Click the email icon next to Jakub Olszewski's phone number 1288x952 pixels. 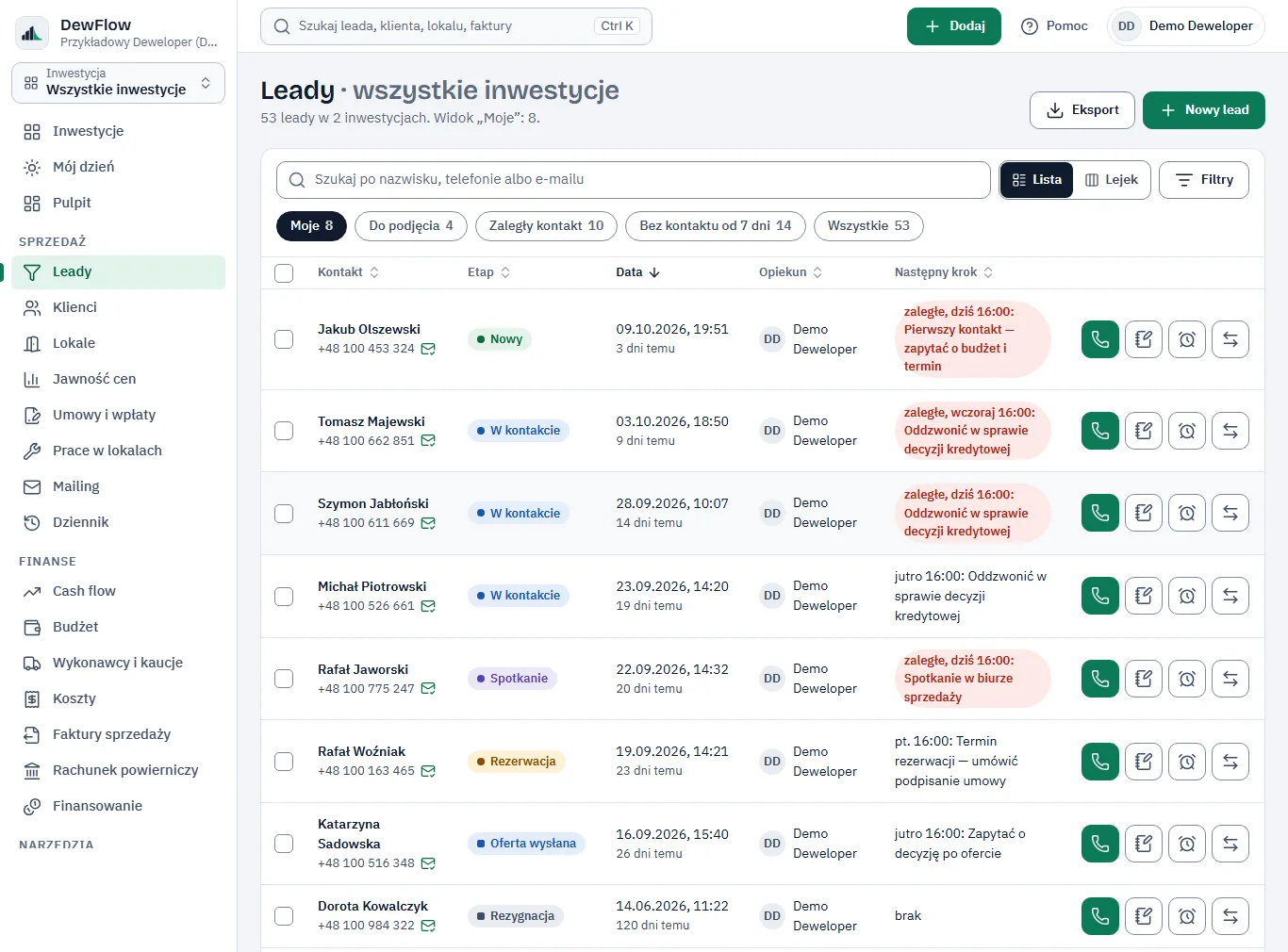[x=428, y=349]
